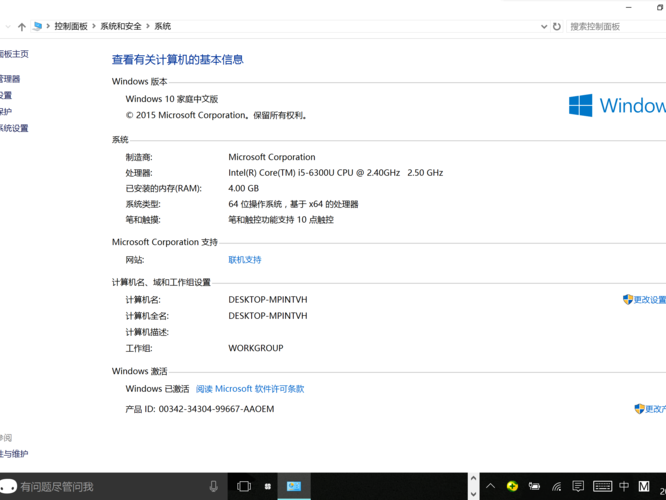Open 设备管理器 link in left sidebar
666x500 pixels.
click(10, 79)
